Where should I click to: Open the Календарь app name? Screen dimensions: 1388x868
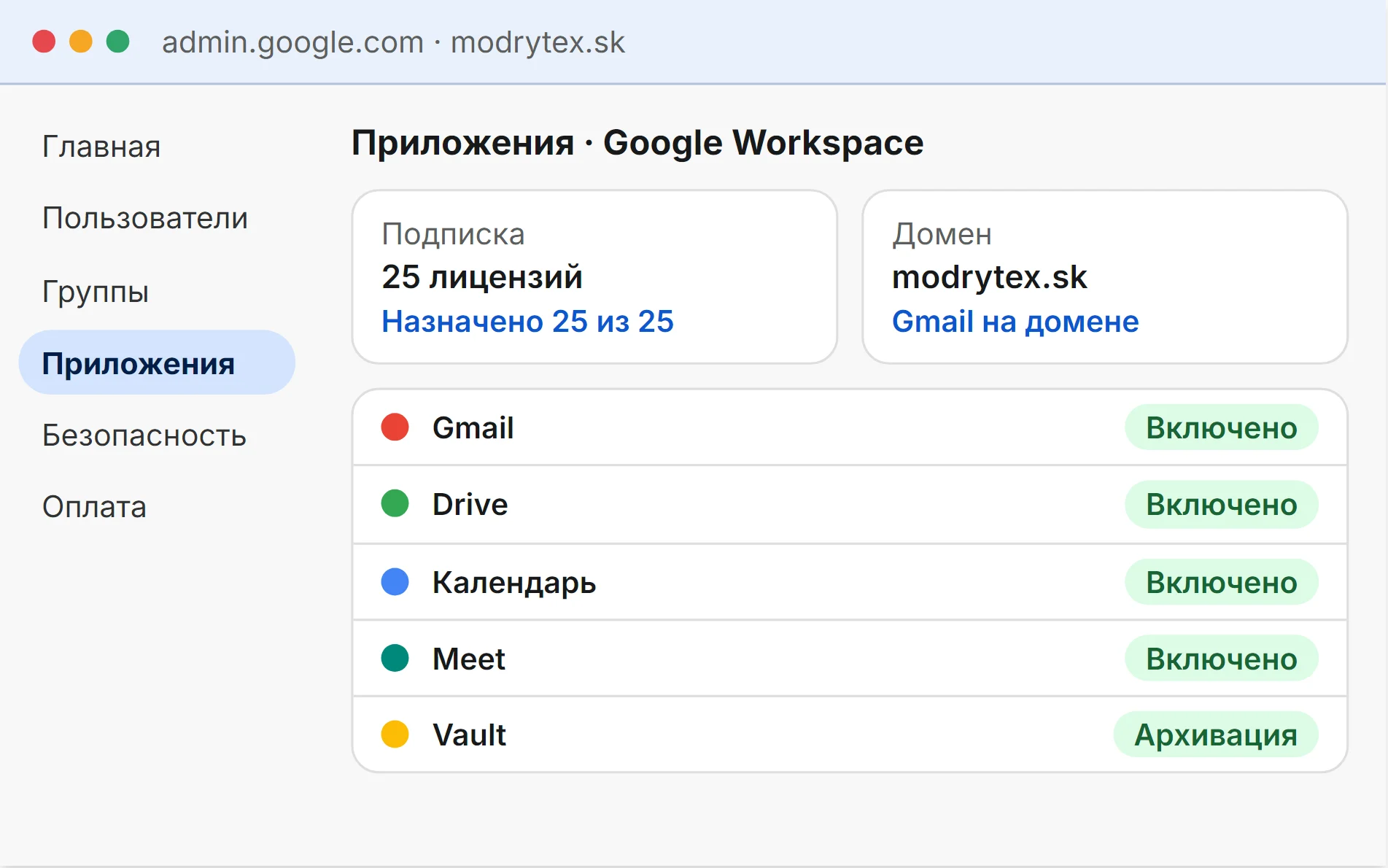click(514, 583)
